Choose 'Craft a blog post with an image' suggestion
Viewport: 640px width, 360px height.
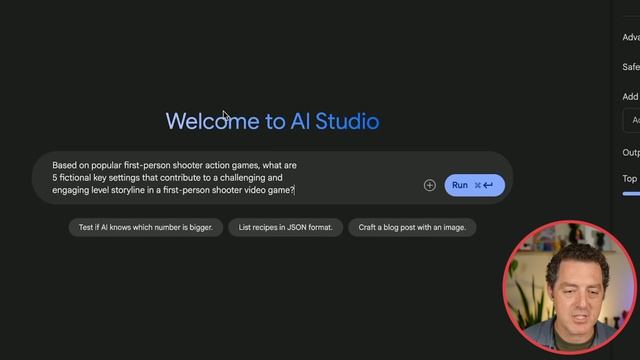click(412, 227)
